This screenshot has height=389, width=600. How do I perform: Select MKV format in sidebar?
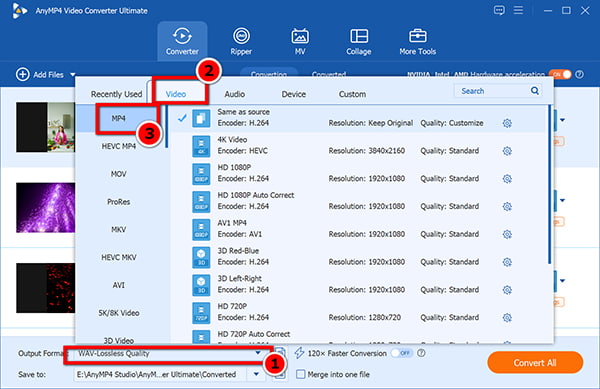(x=119, y=229)
